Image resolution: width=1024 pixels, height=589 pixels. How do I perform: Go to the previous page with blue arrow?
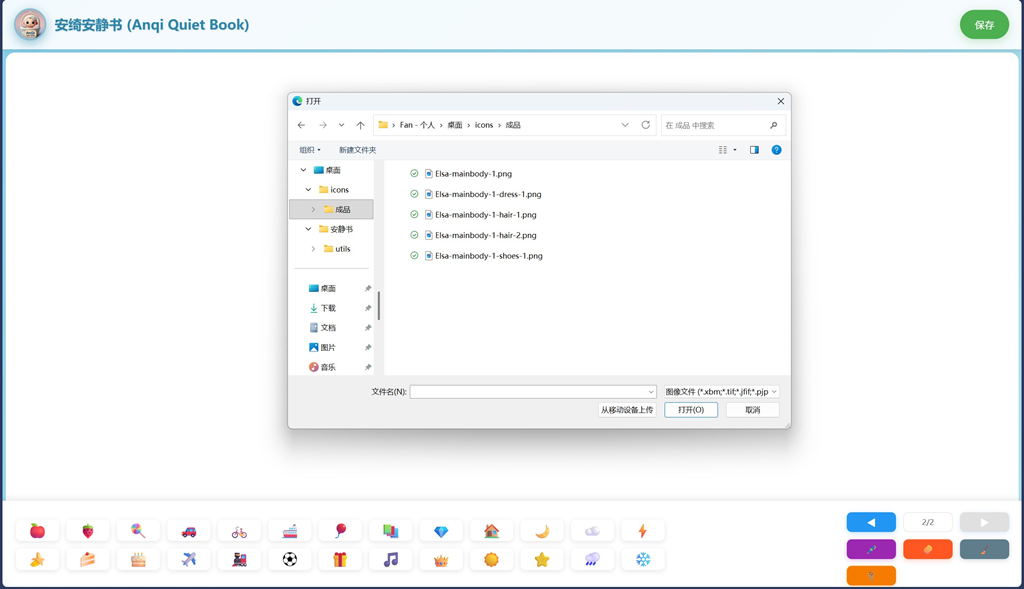click(x=871, y=522)
